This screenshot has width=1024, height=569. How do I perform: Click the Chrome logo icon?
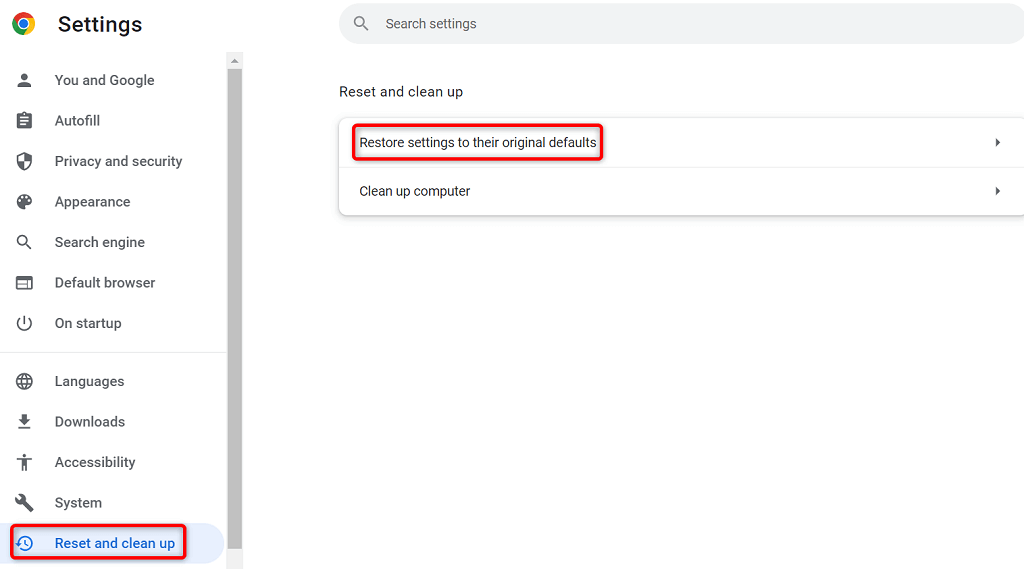23,24
